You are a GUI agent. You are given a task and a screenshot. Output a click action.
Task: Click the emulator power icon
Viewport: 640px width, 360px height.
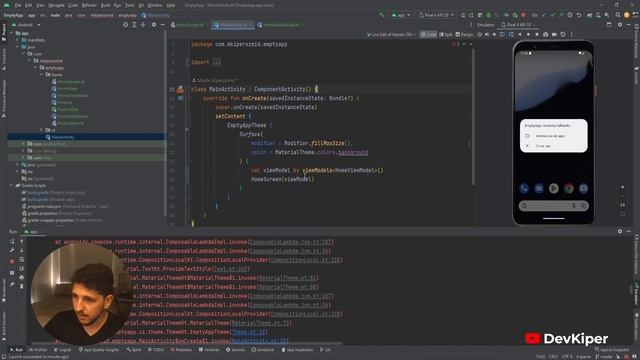point(480,35)
